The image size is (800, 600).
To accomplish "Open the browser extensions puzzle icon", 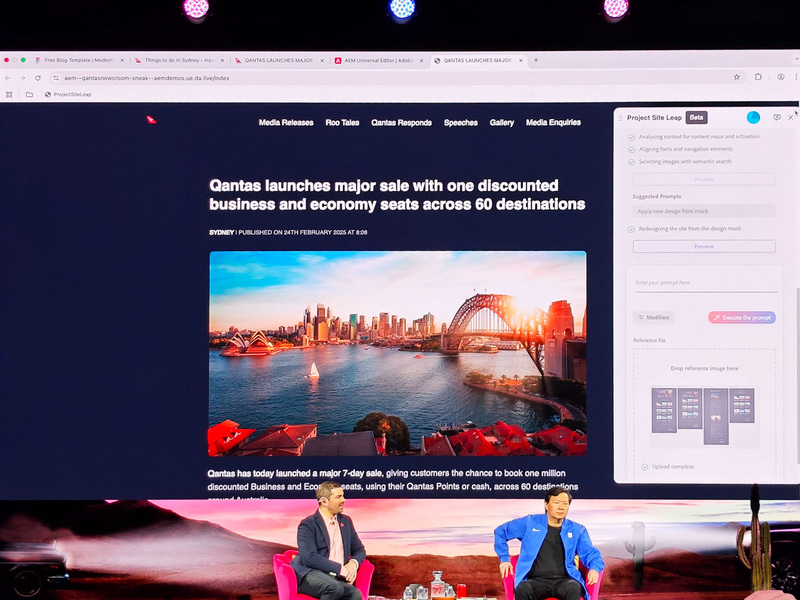I will pos(758,77).
